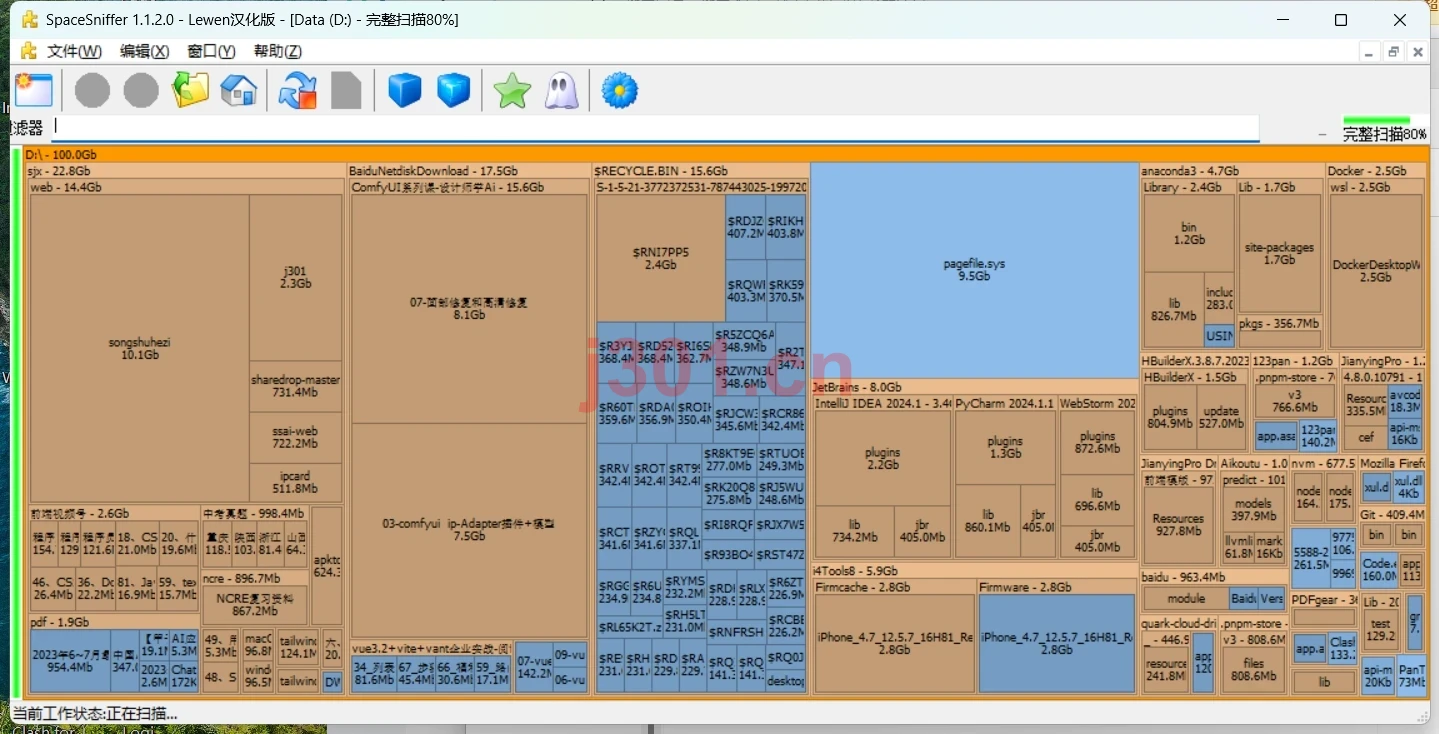The width and height of the screenshot is (1439, 734).
Task: Select the ssai-web 722.2Mb block
Action: coord(296,437)
